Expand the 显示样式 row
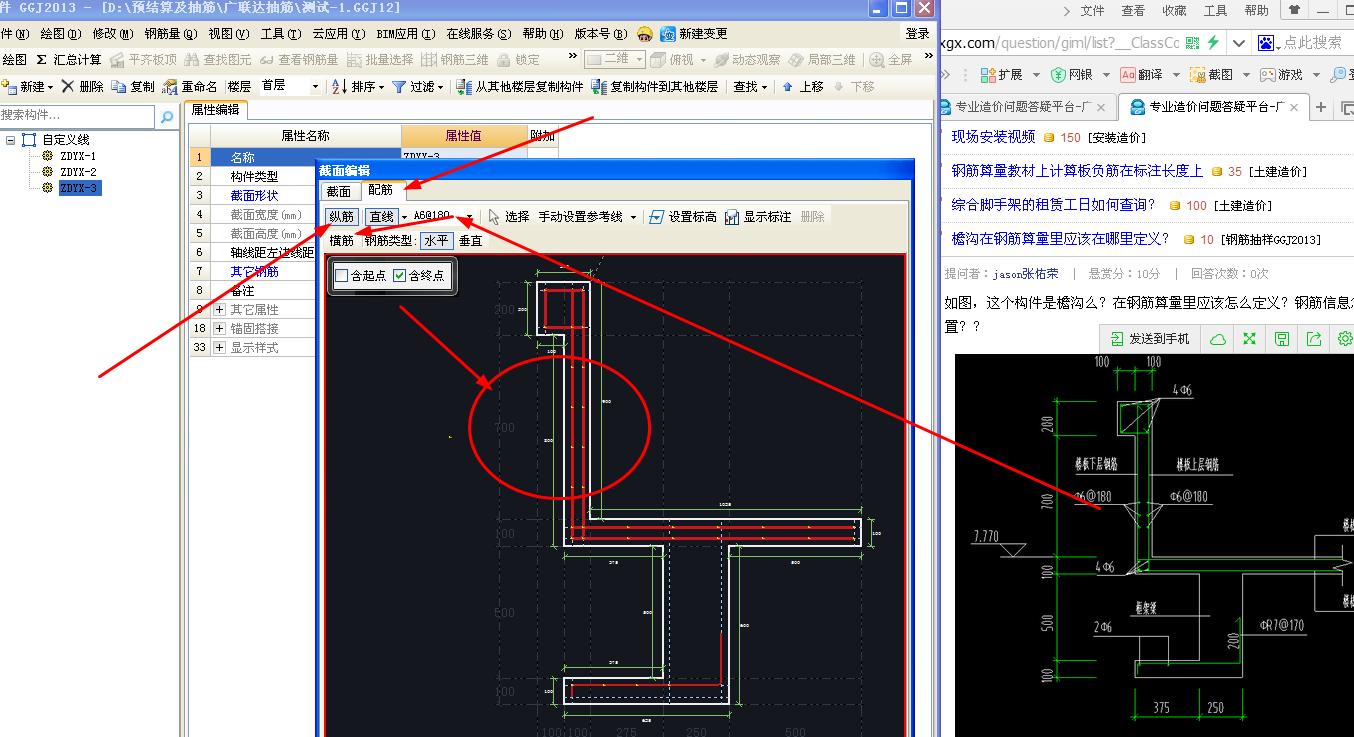This screenshot has height=737, width=1354. click(x=219, y=348)
